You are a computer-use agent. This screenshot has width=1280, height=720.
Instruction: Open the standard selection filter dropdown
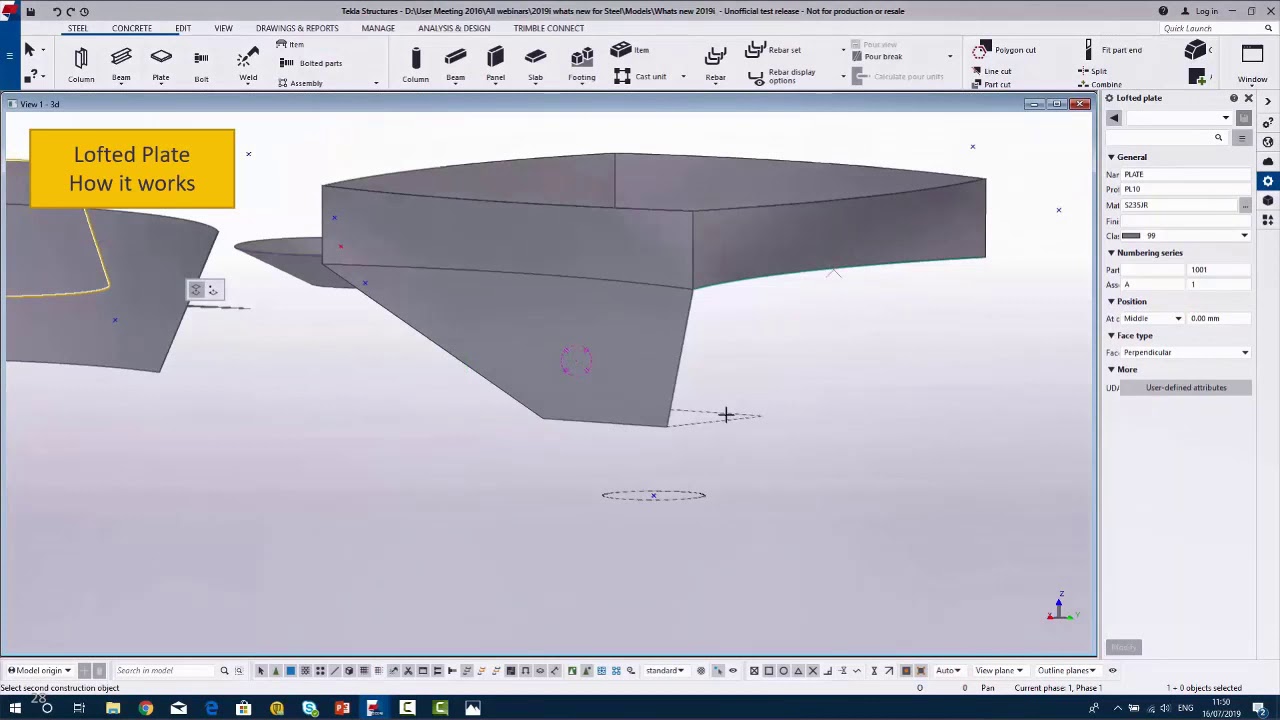click(667, 671)
